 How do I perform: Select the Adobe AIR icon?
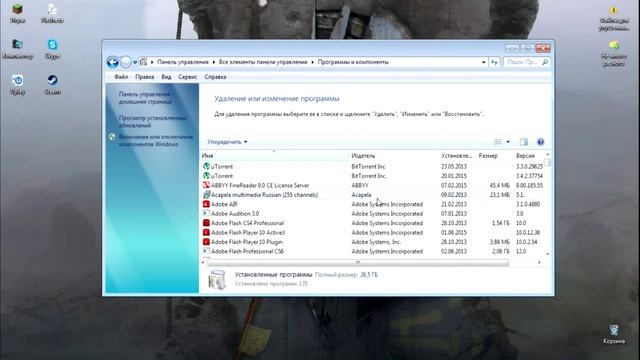(207, 204)
